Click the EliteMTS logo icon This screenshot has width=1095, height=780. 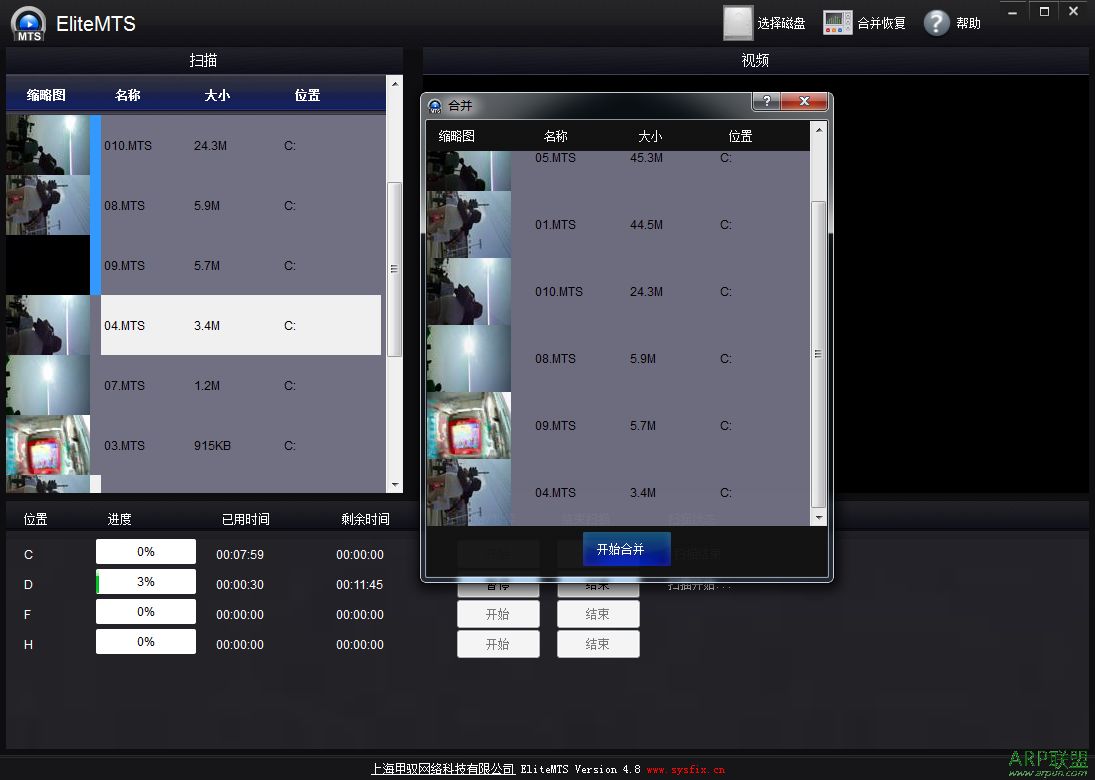click(x=29, y=23)
